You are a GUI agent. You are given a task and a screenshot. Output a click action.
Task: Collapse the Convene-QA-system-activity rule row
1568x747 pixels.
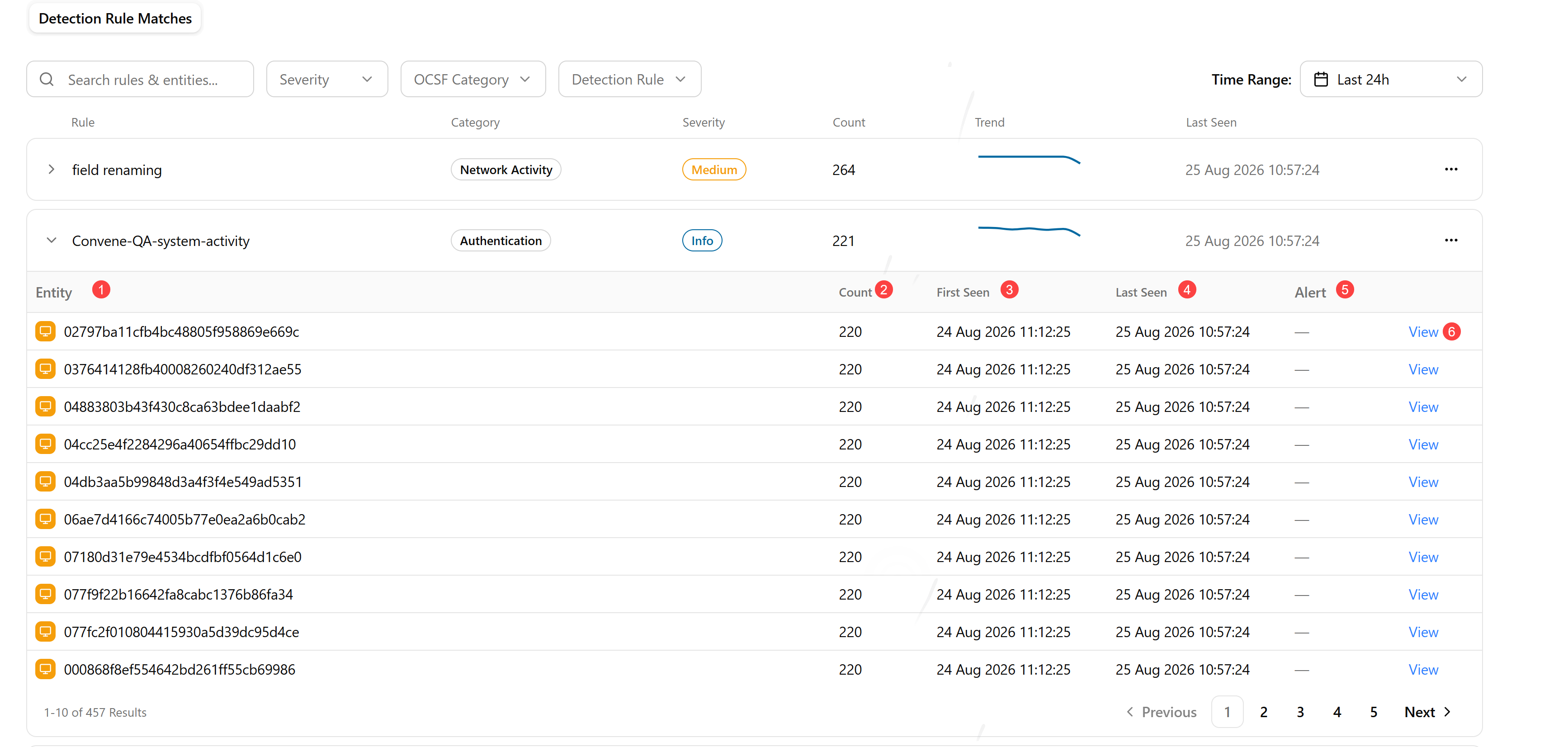click(x=52, y=241)
